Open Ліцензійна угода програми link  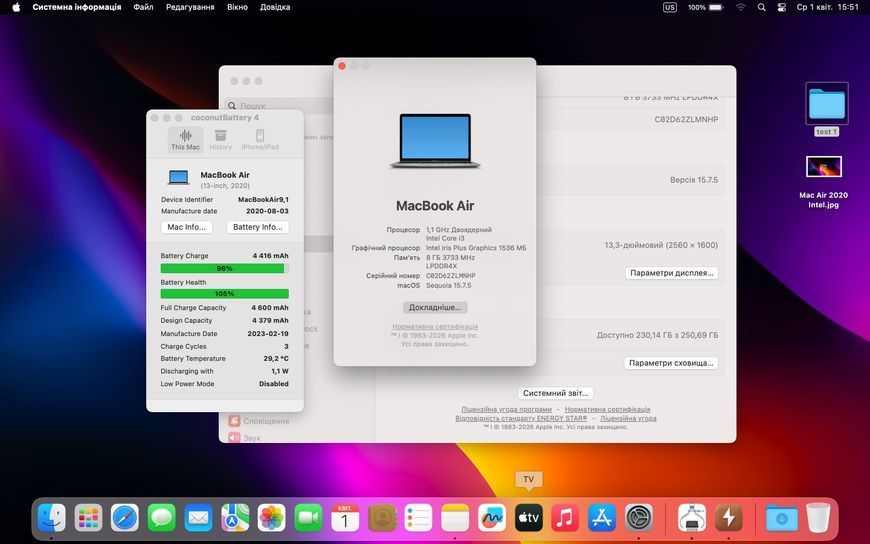point(507,409)
